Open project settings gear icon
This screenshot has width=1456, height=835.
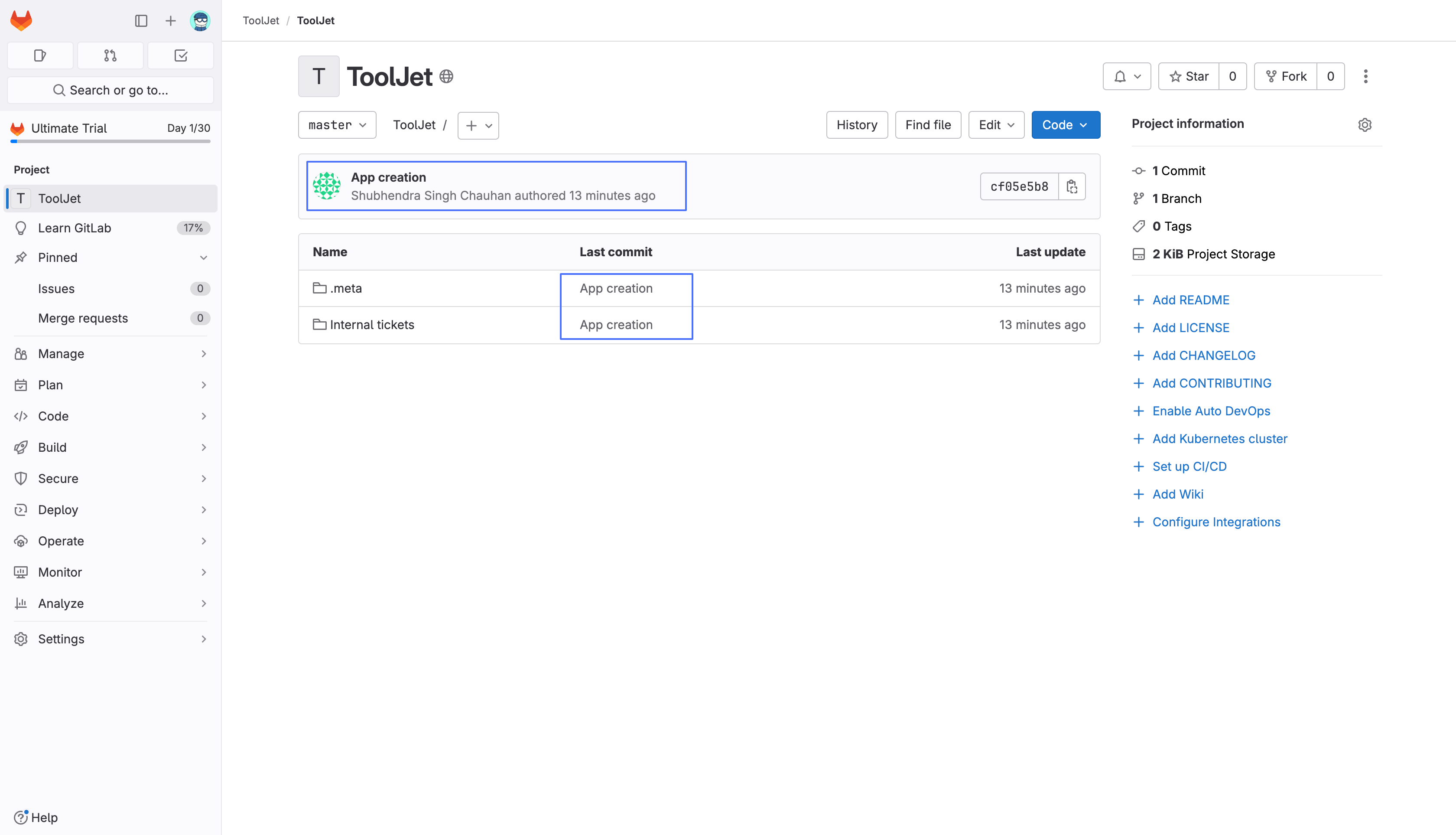tap(1364, 124)
